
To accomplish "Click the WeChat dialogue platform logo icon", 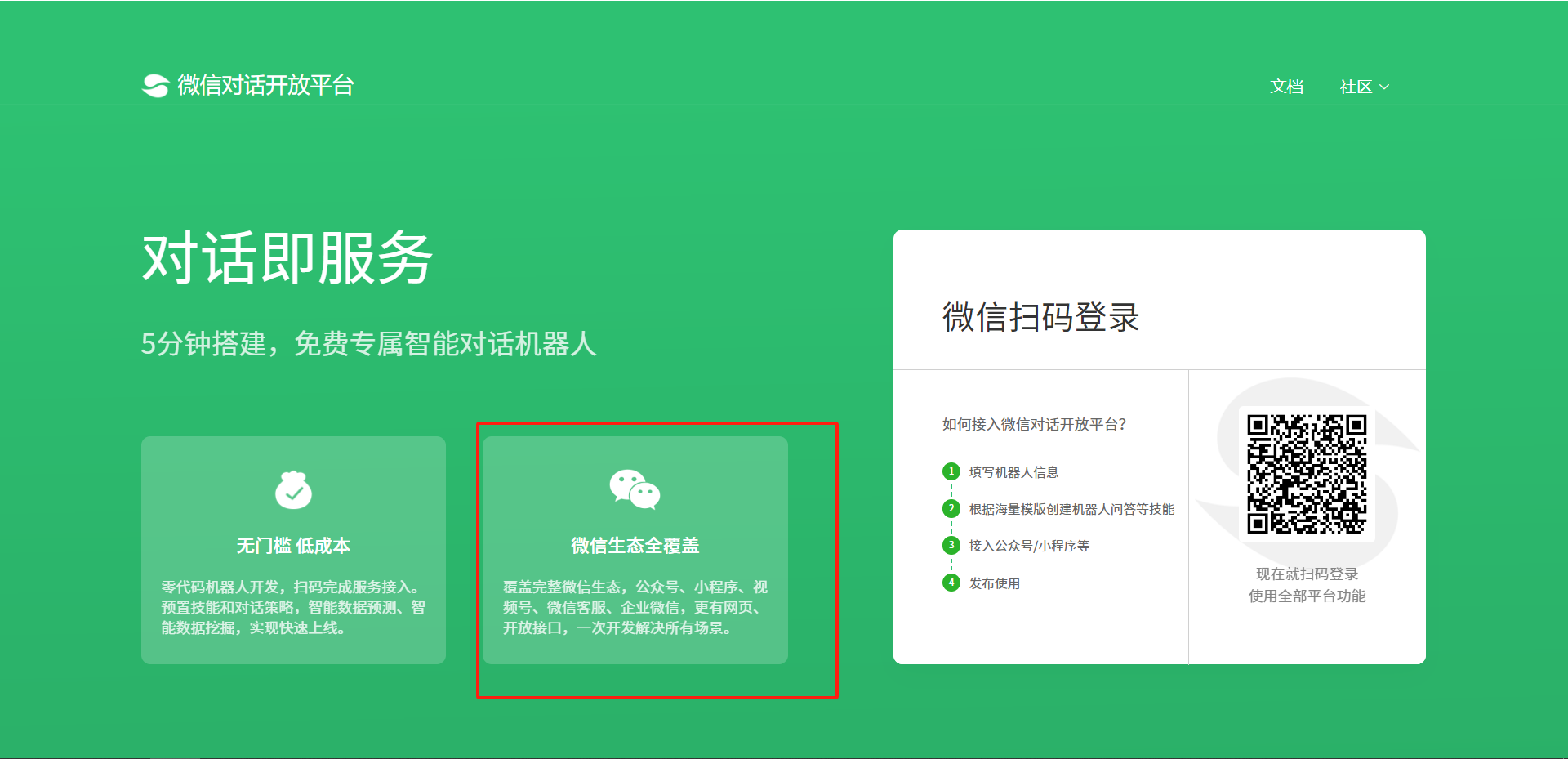I will click(x=155, y=86).
